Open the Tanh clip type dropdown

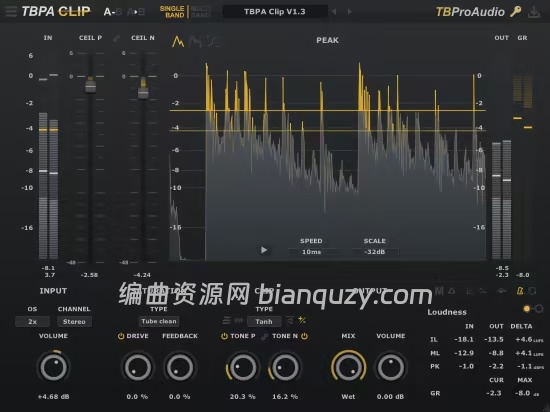(264, 321)
